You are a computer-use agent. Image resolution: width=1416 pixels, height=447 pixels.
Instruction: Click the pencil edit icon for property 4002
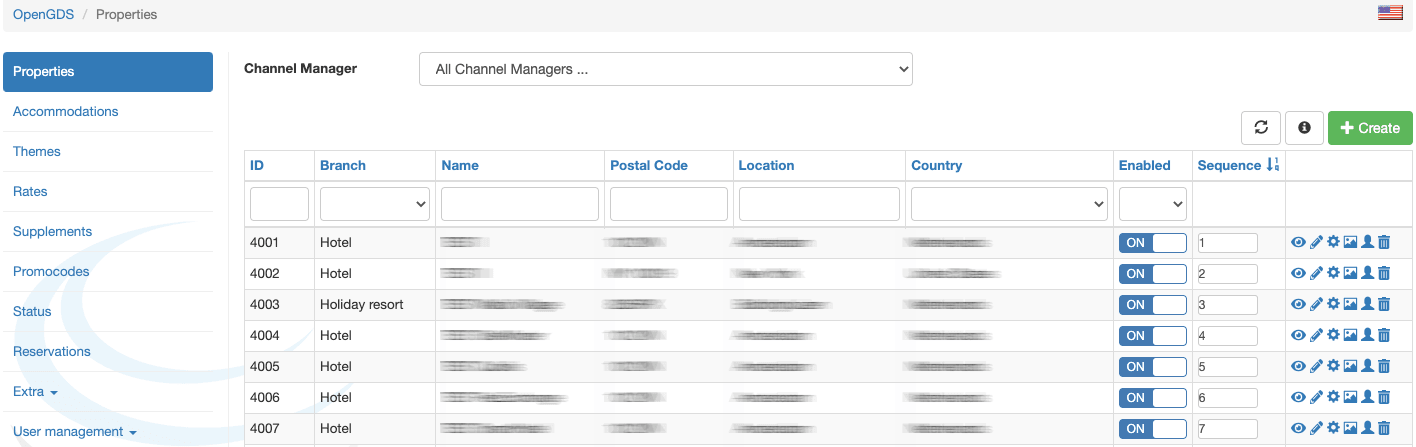click(x=1316, y=274)
